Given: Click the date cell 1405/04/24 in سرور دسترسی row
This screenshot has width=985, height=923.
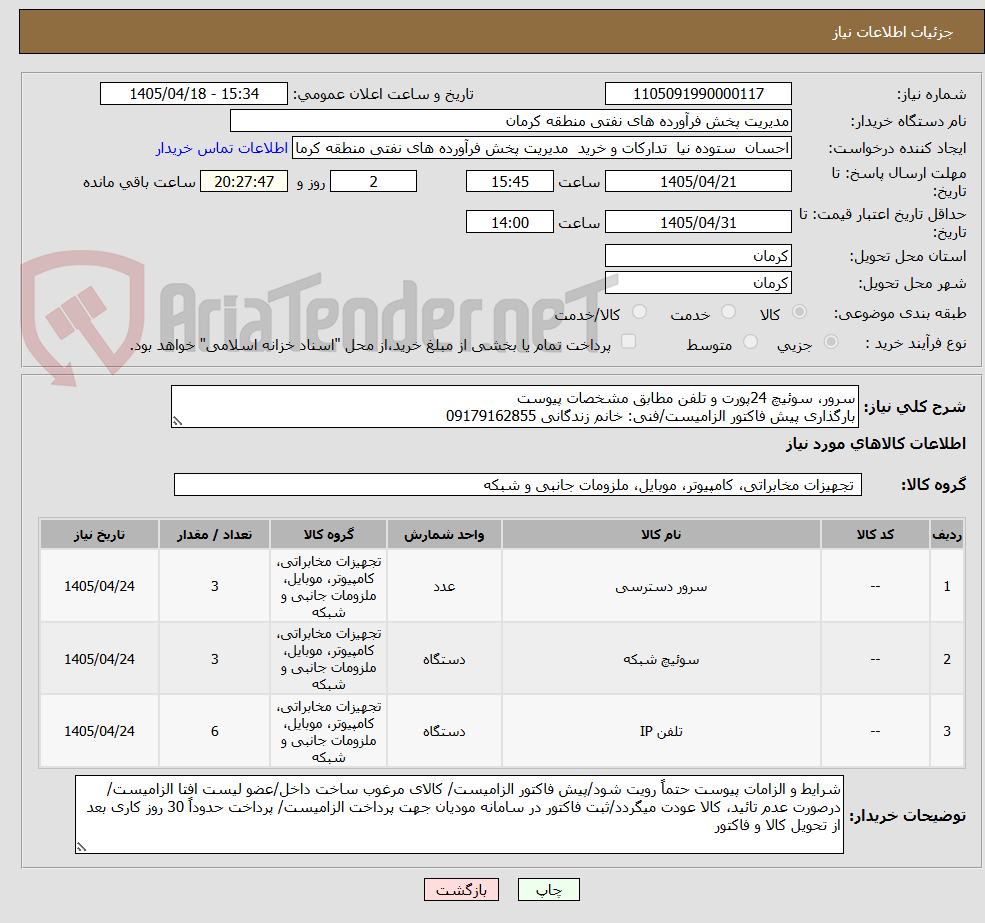Looking at the screenshot, I should [99, 586].
